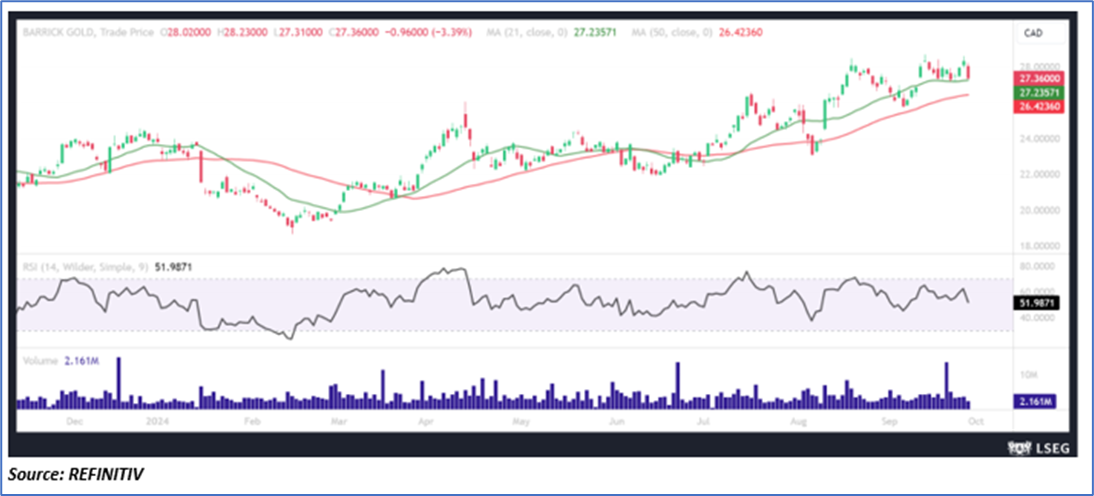Click the Jul label on the time axis

pos(703,422)
